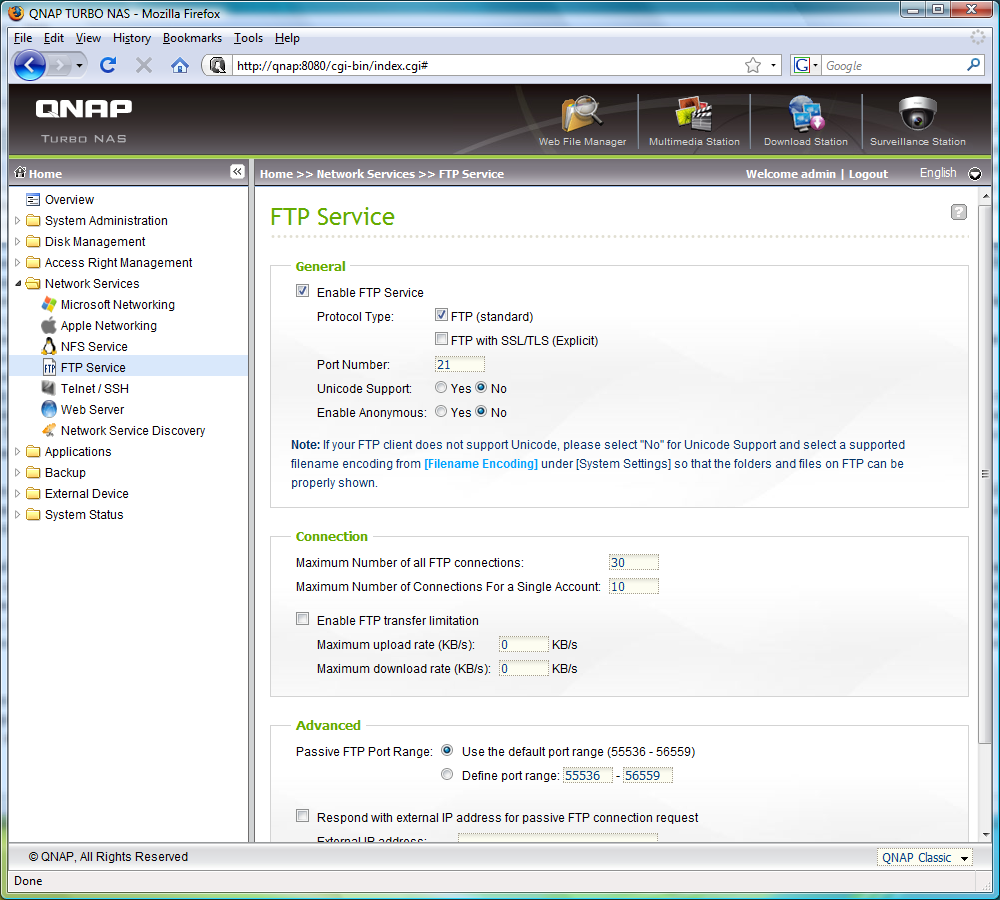This screenshot has width=1000, height=900.
Task: Open the History menu
Action: tap(132, 38)
